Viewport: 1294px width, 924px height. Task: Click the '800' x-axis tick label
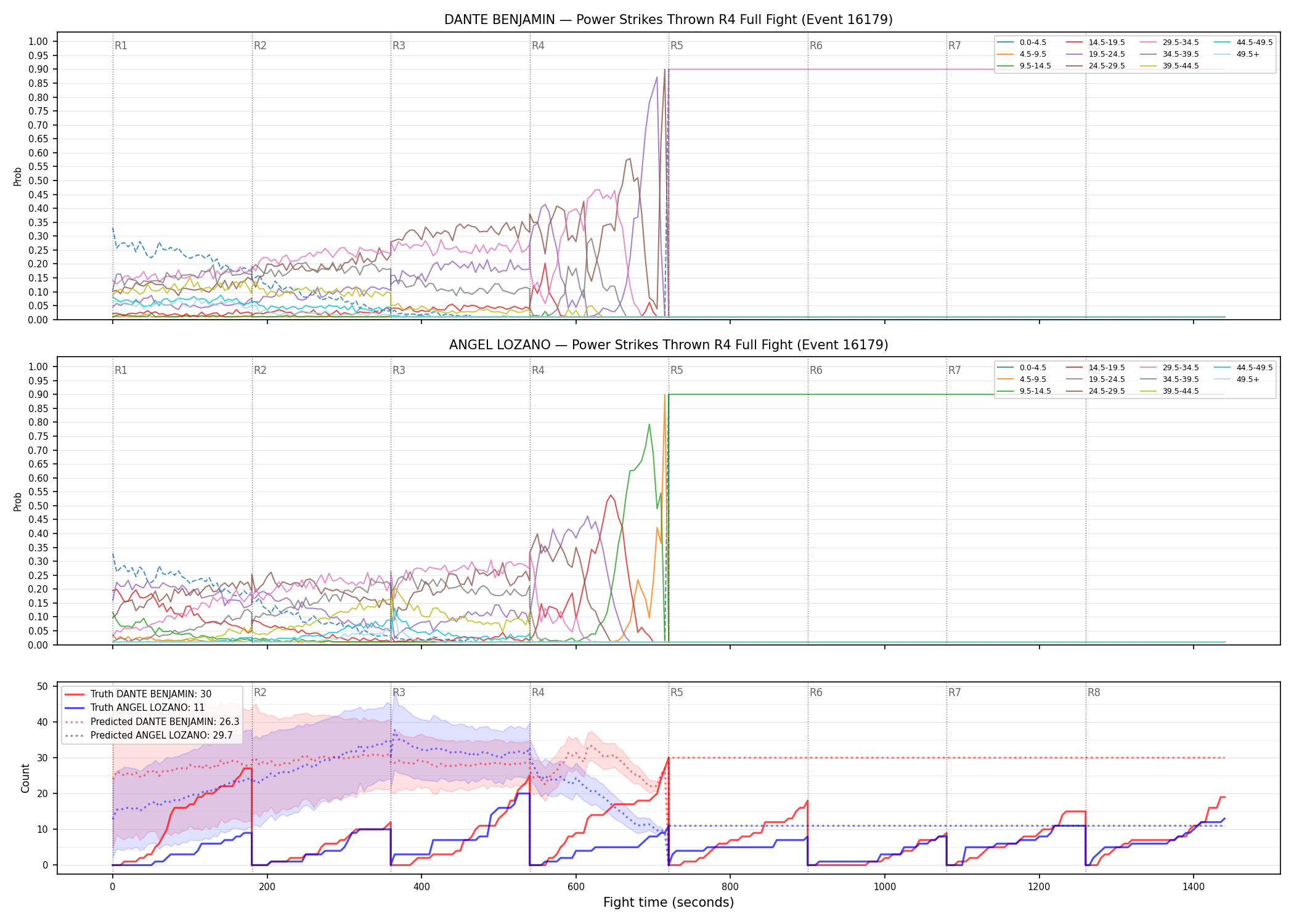(730, 886)
